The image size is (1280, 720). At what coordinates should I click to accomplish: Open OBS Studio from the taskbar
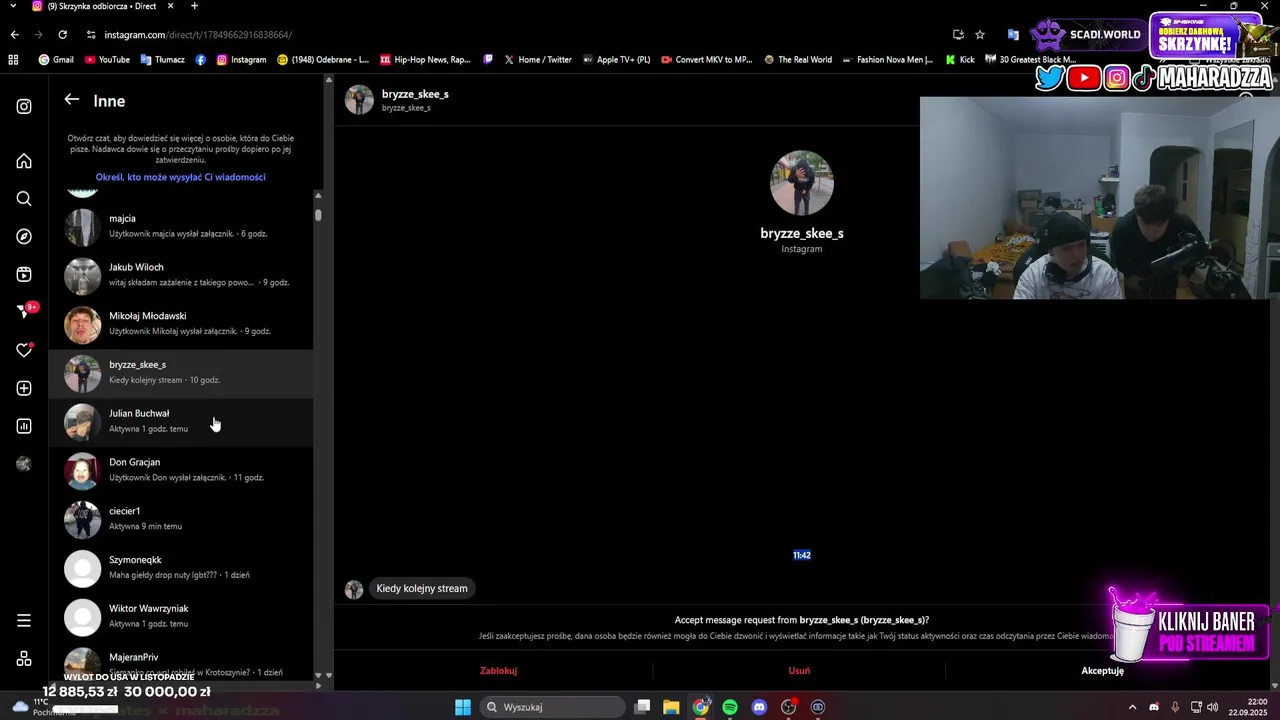788,707
